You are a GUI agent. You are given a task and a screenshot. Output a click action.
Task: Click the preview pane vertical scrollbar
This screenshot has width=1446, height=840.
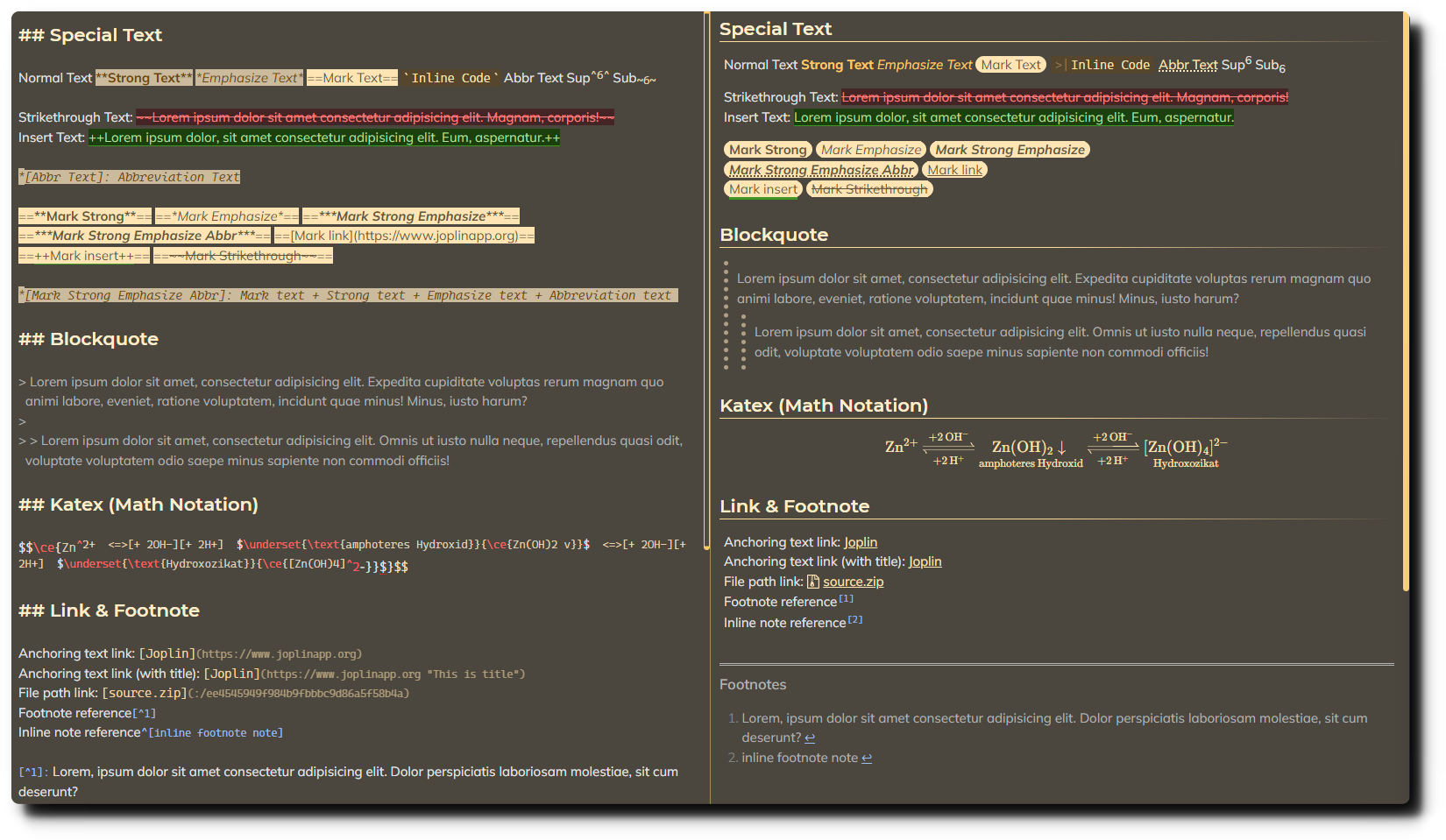1406,302
